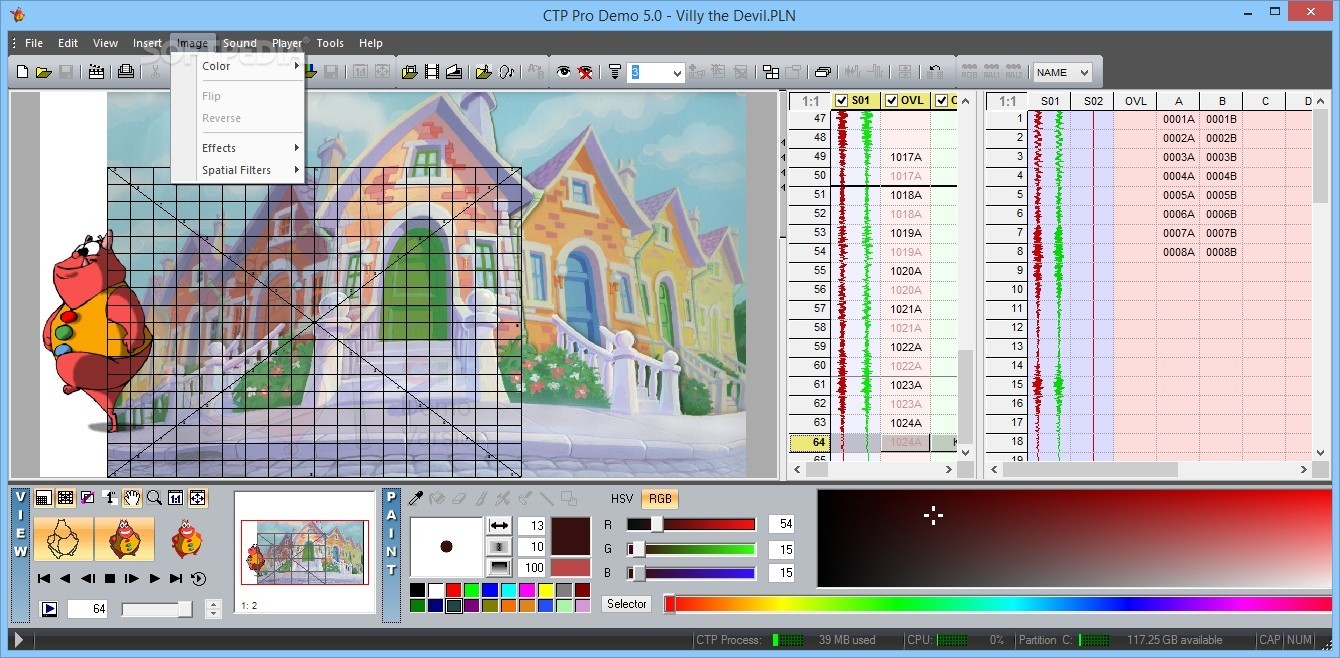Click the split layout icon in the toolbar
Viewport: 1340px width, 658px height.
coord(770,72)
